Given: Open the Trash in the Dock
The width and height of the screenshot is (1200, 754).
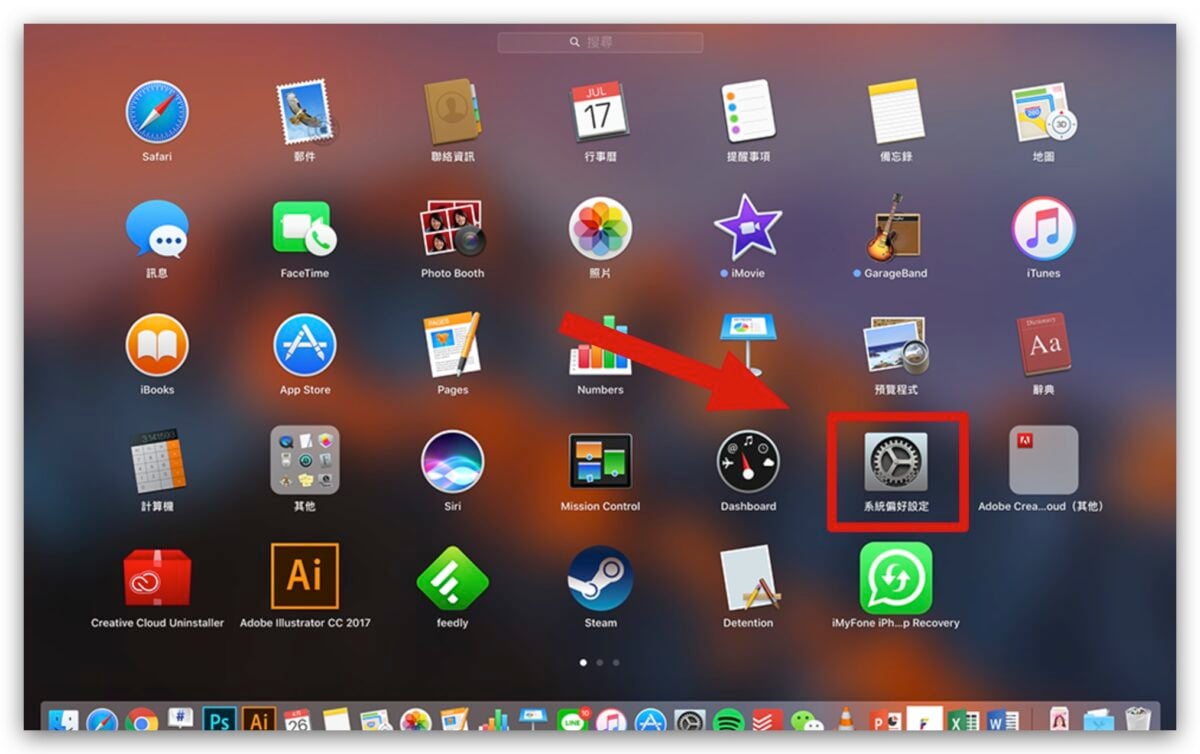Looking at the screenshot, I should [x=1137, y=719].
